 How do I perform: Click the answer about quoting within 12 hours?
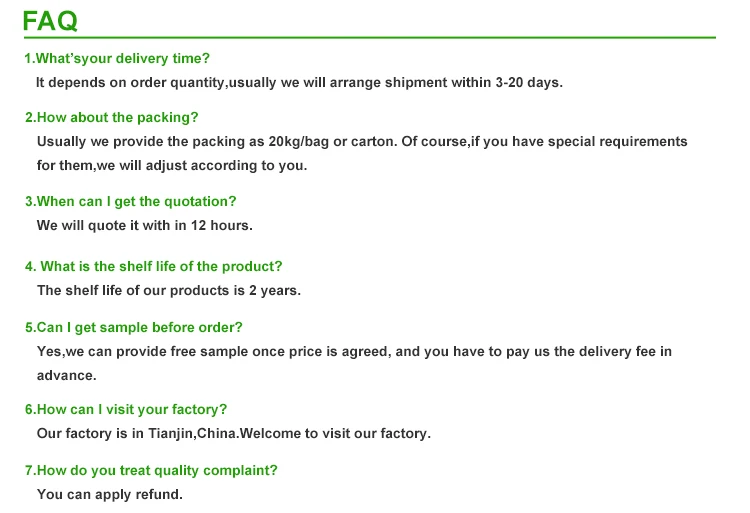[144, 225]
